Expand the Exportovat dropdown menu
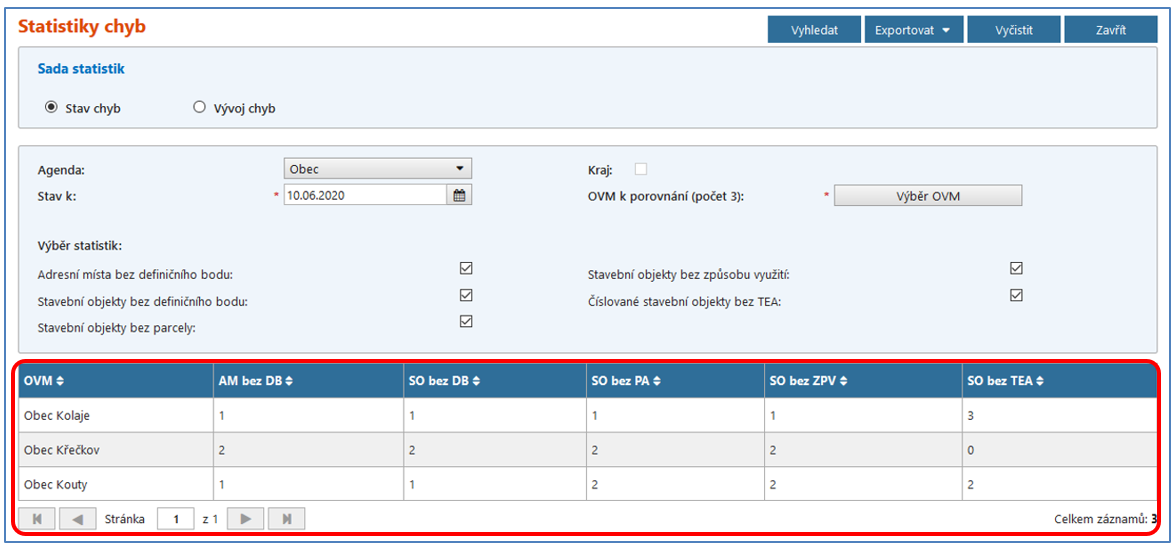 pos(913,30)
